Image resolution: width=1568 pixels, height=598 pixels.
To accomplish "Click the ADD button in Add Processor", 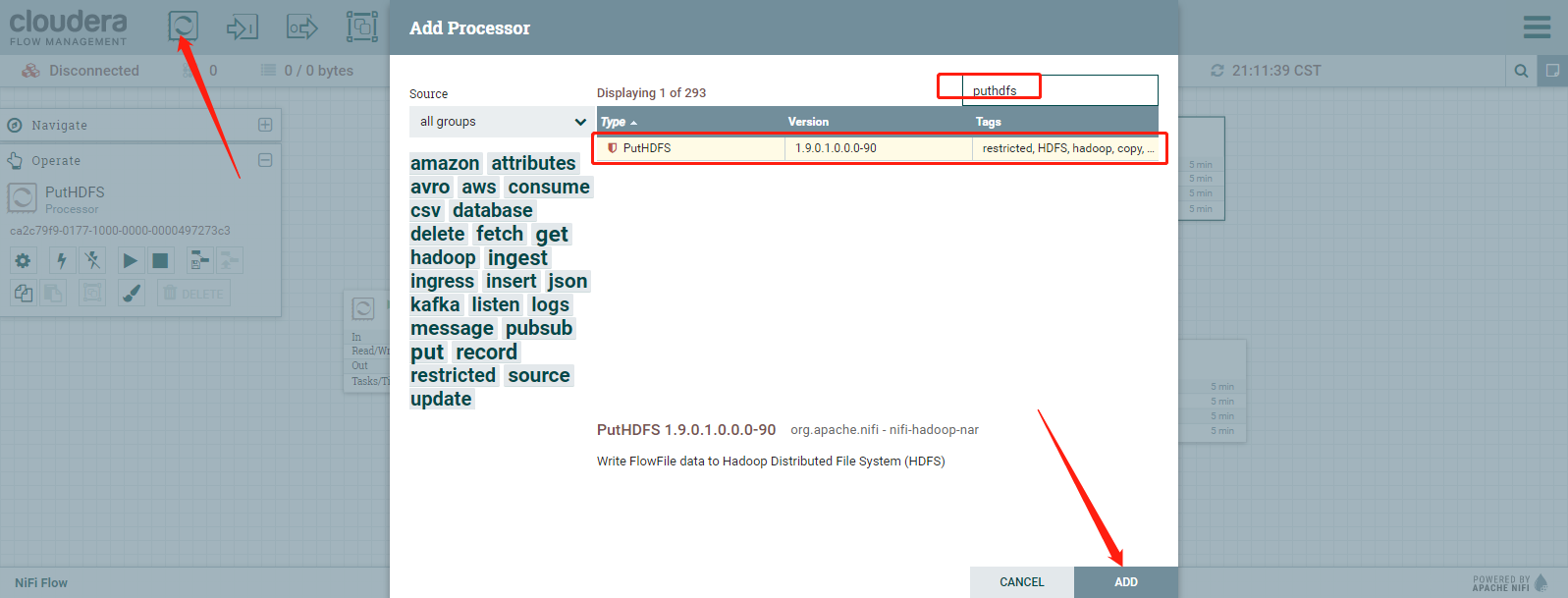I will (1126, 582).
